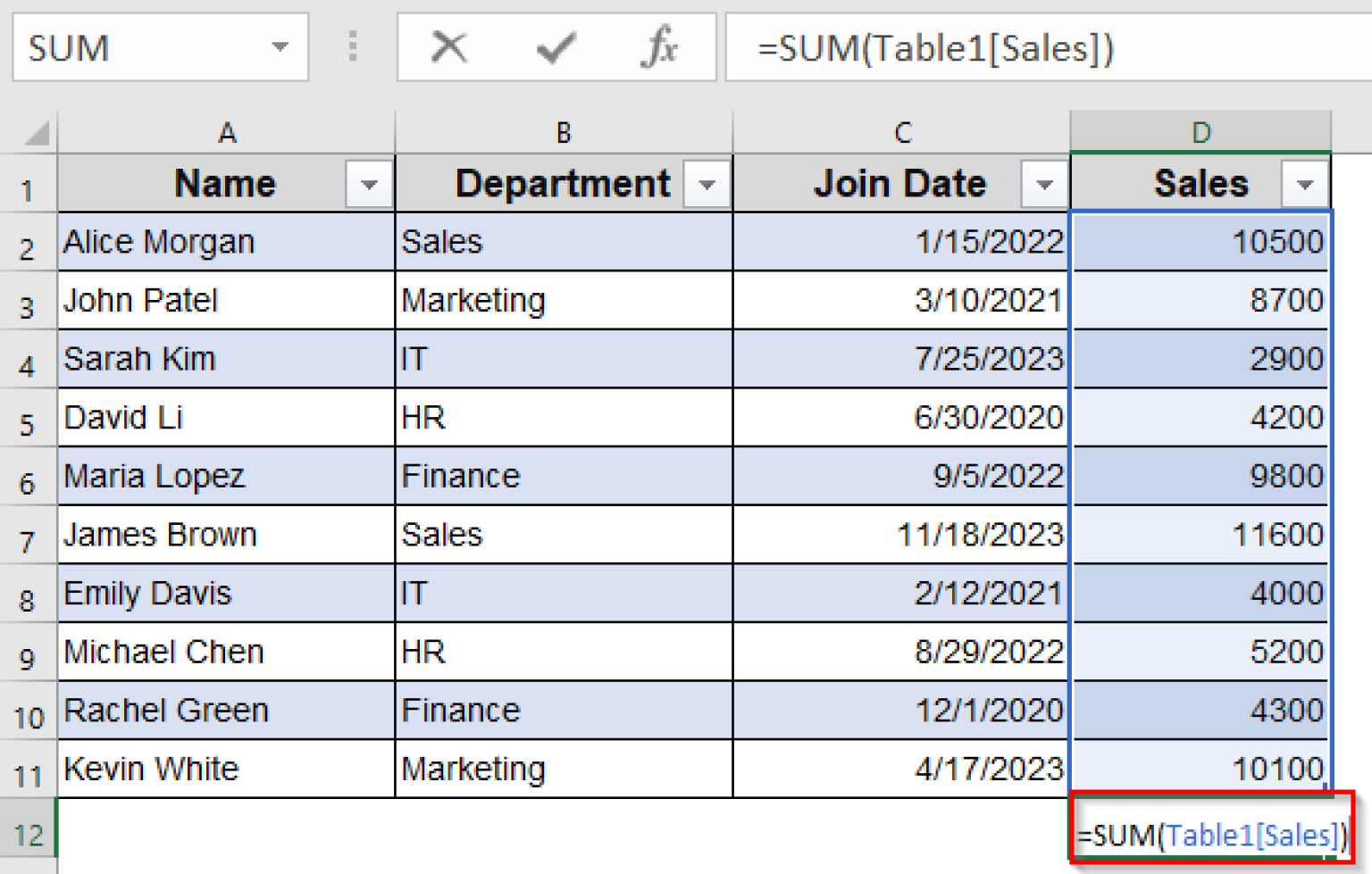The image size is (1372, 874).
Task: Open the Department column filter dropdown
Action: click(x=707, y=184)
